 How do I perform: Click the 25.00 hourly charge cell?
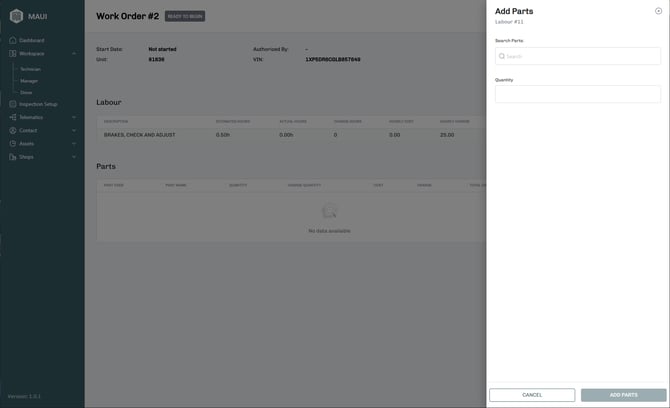pos(447,135)
